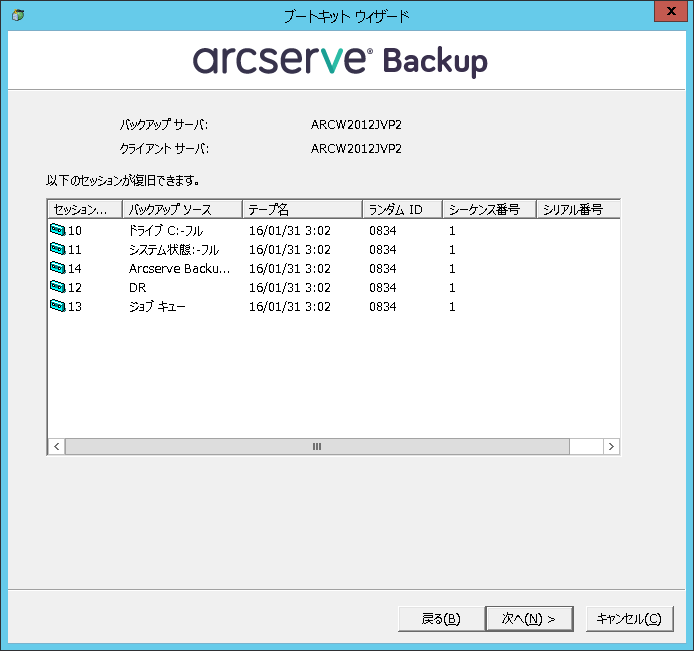Click the tape icon for session 13
694x651 pixels.
(58, 306)
